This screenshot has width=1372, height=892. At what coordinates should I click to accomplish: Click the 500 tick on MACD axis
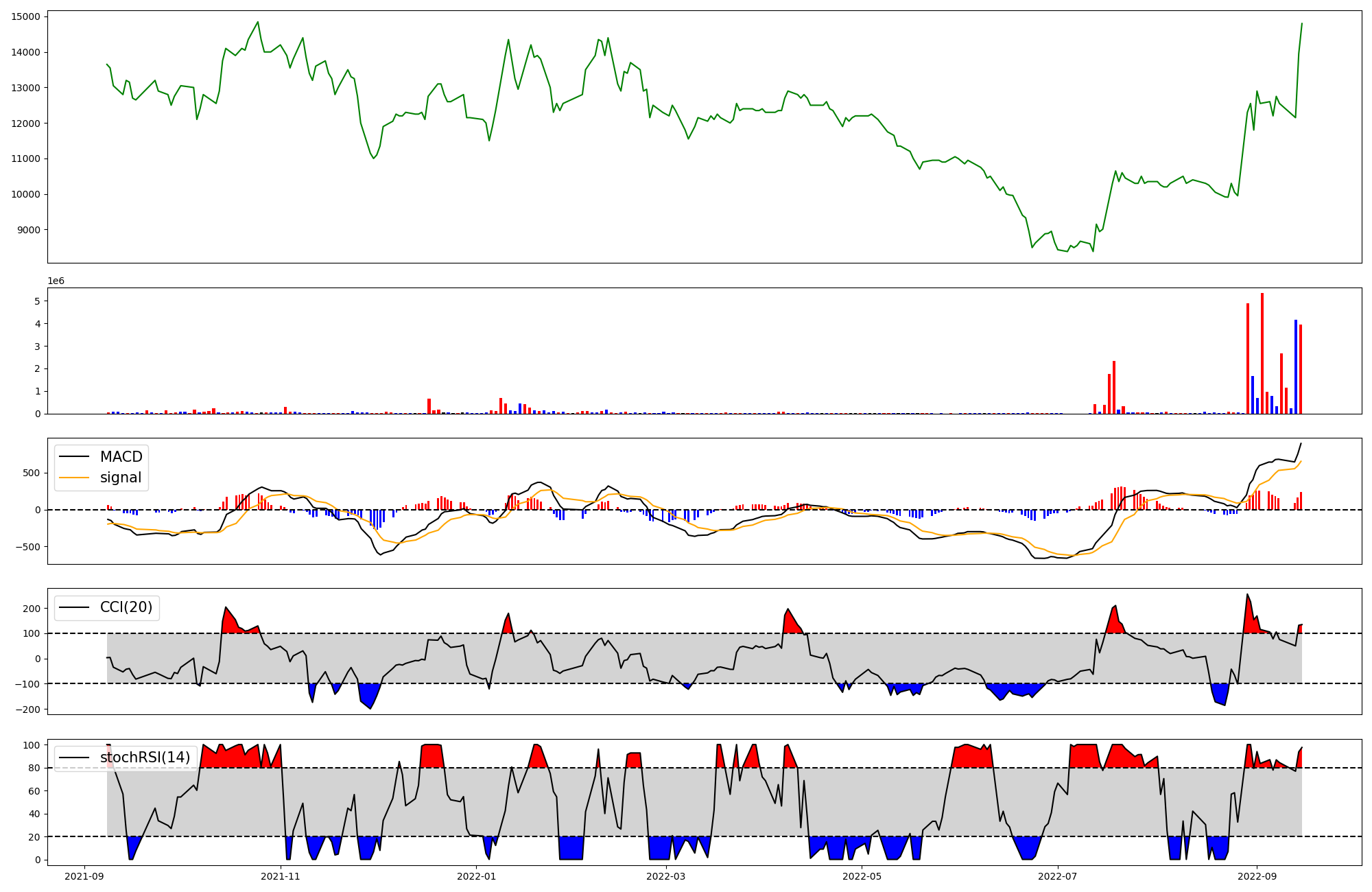point(32,473)
